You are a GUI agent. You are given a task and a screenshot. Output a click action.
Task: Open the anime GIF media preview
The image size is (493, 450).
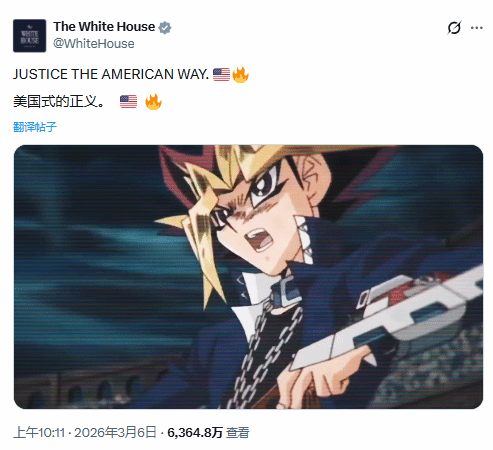248,277
